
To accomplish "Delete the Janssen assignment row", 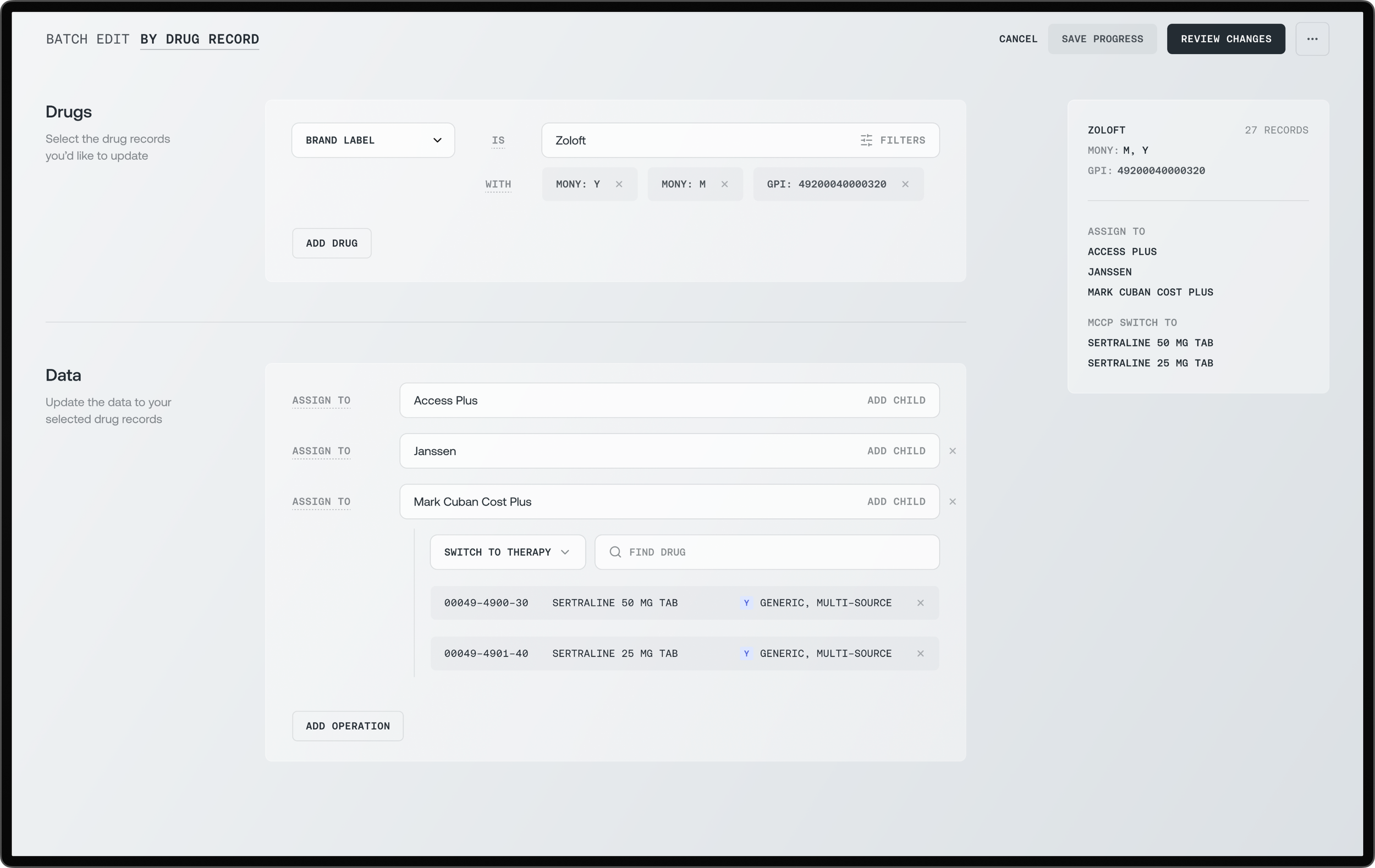I will coord(953,451).
